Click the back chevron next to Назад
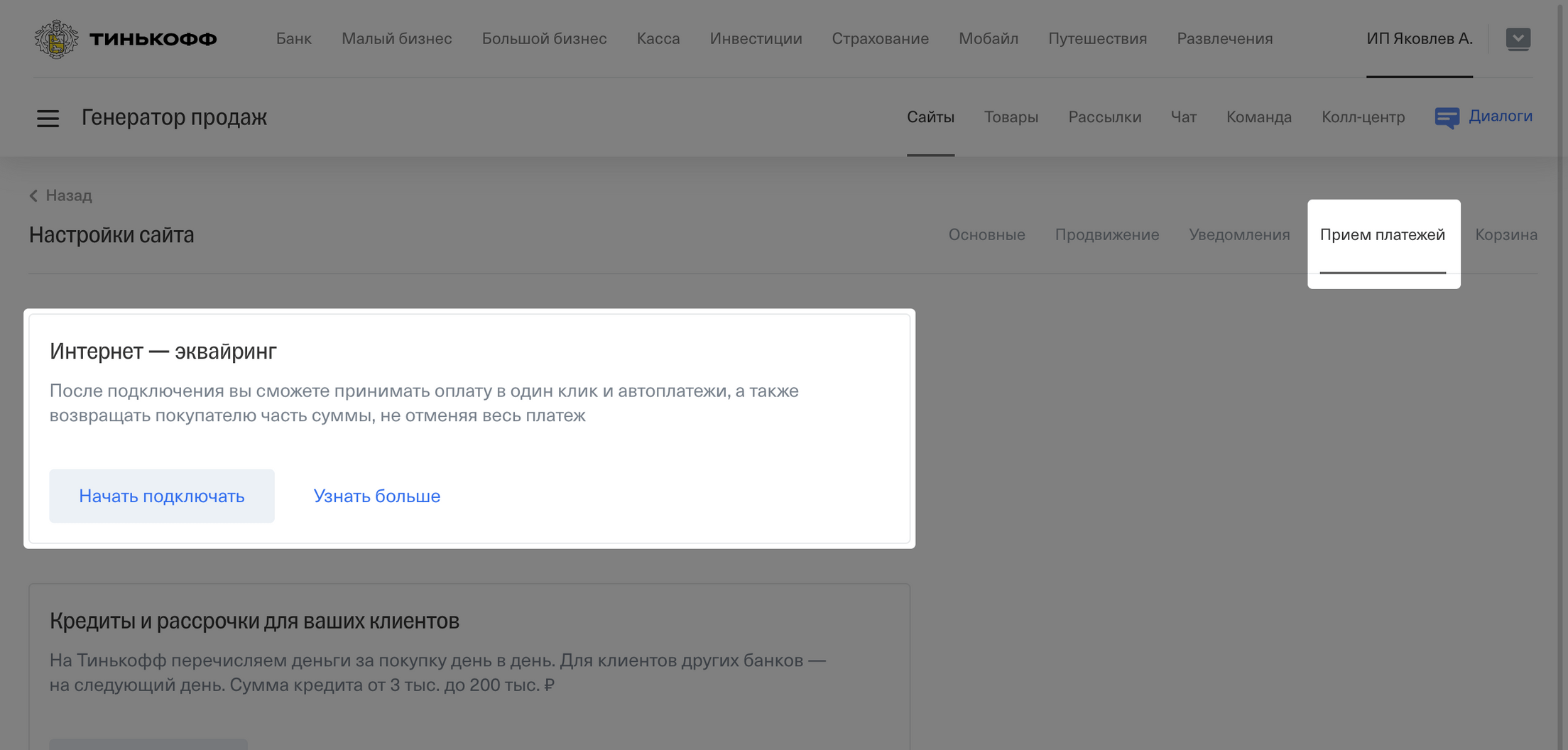Image resolution: width=1568 pixels, height=750 pixels. click(x=33, y=196)
